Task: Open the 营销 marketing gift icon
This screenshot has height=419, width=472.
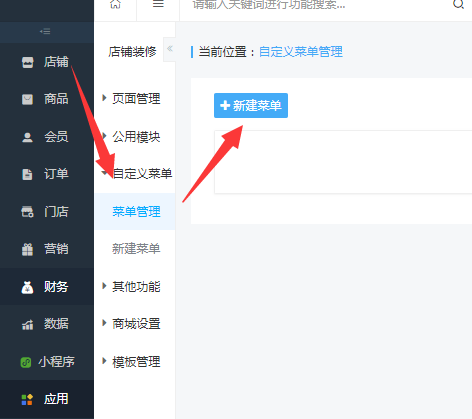Action: point(27,249)
